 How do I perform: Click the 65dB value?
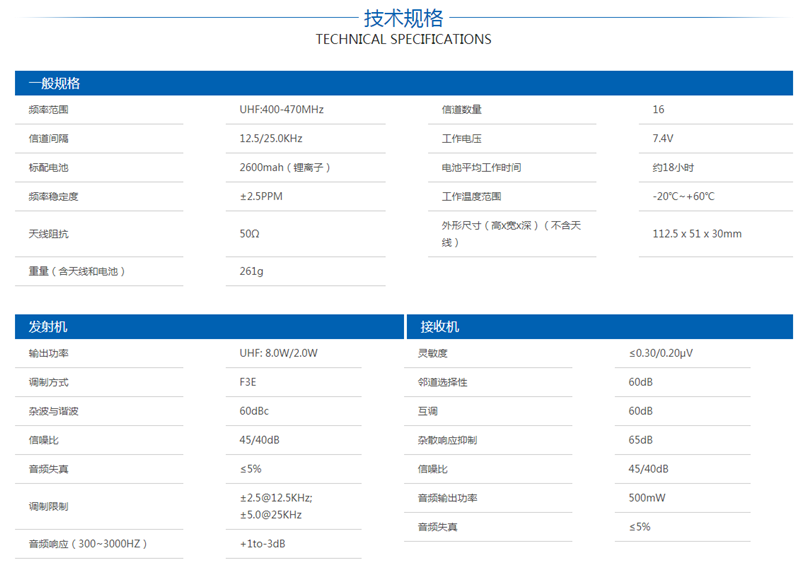(640, 440)
